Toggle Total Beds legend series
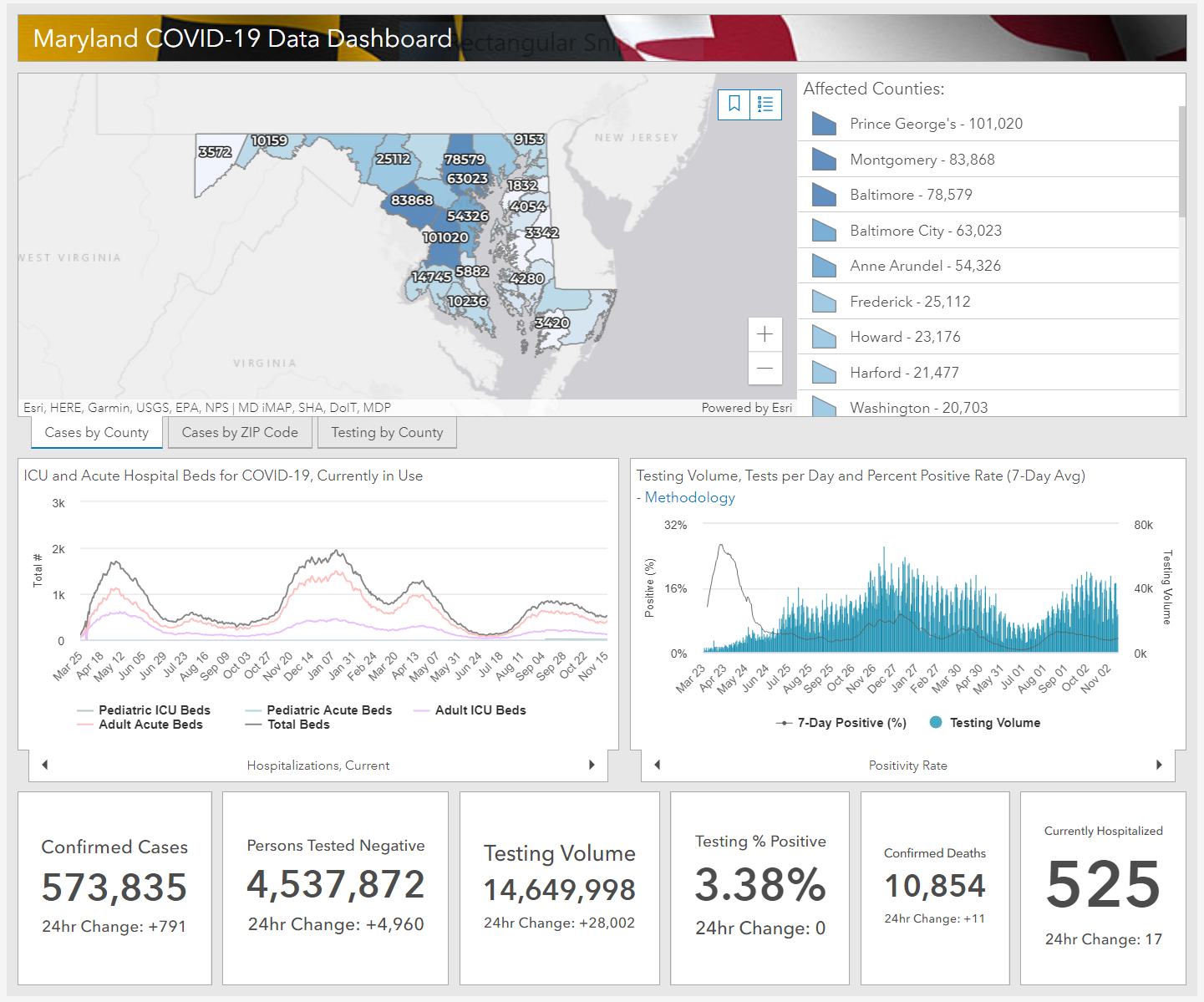1204x1002 pixels. click(287, 725)
